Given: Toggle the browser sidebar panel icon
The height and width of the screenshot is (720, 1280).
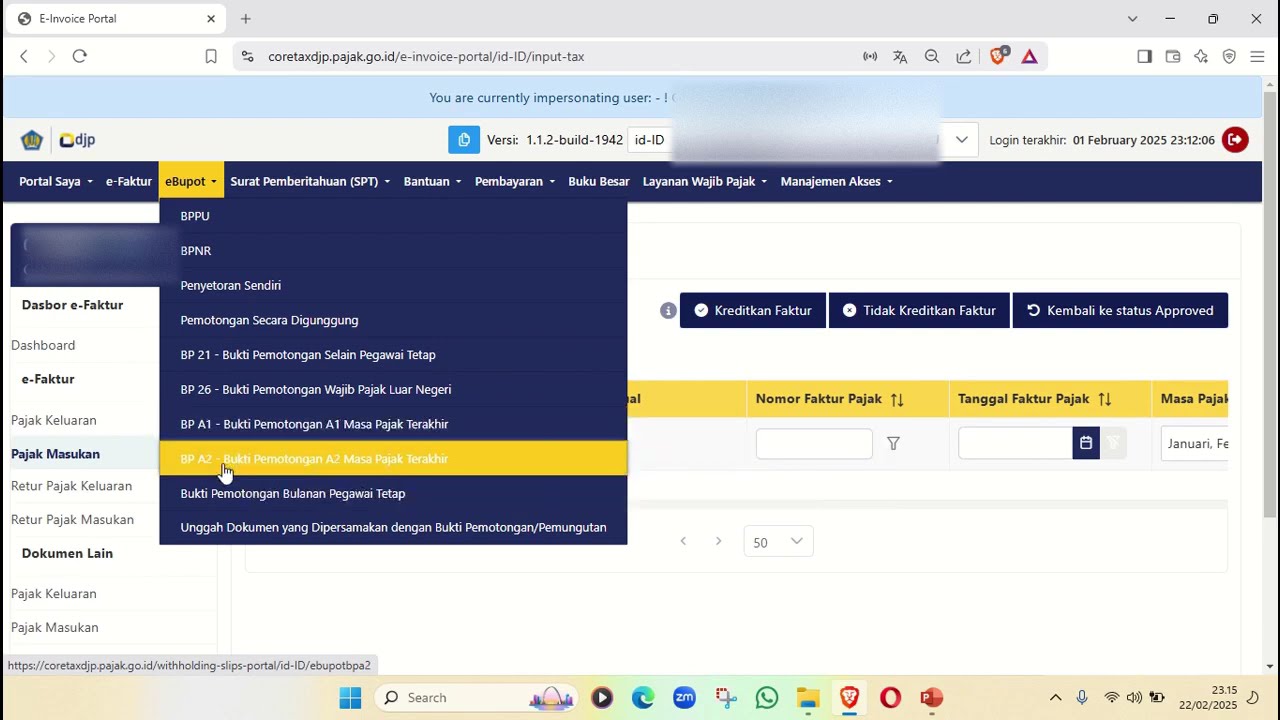Looking at the screenshot, I should pyautogui.click(x=1144, y=56).
